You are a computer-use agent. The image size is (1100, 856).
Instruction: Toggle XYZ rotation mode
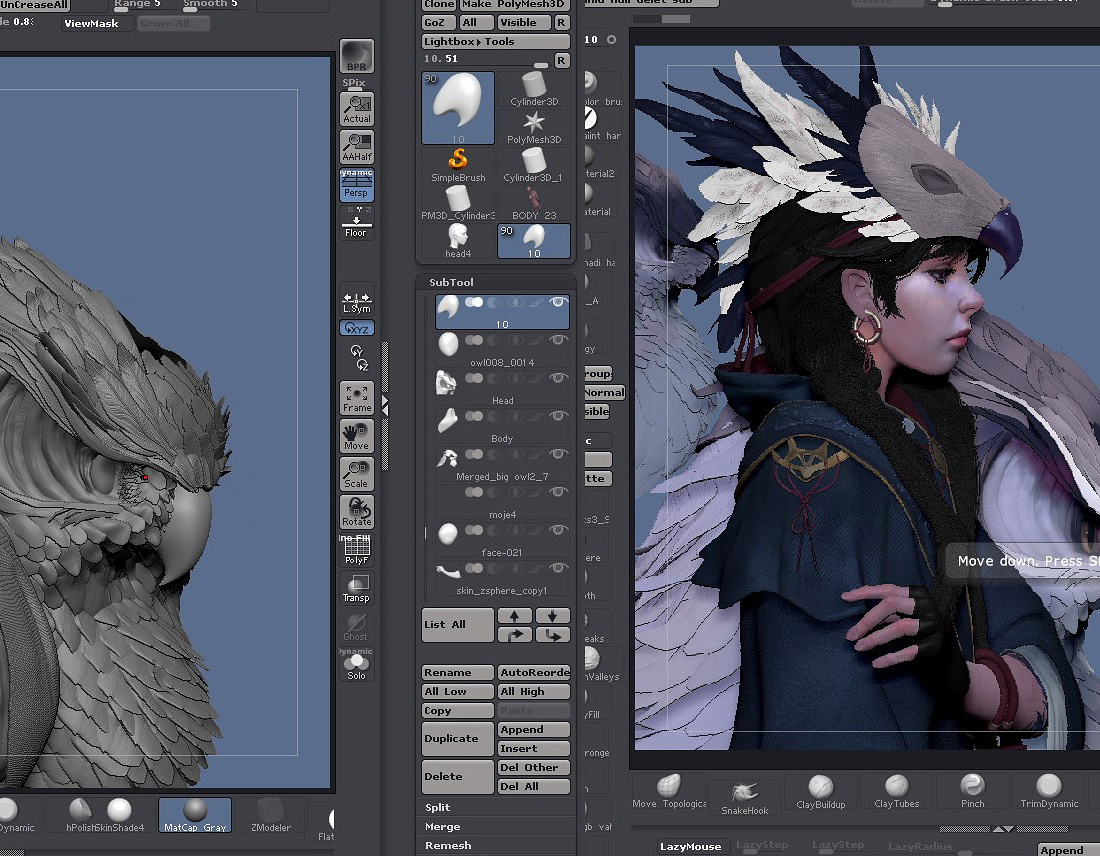(356, 328)
